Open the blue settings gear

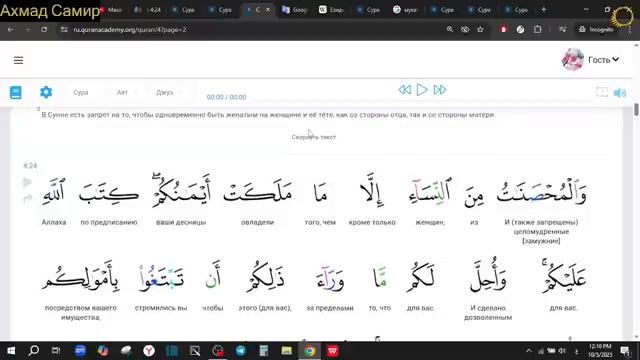pos(46,92)
